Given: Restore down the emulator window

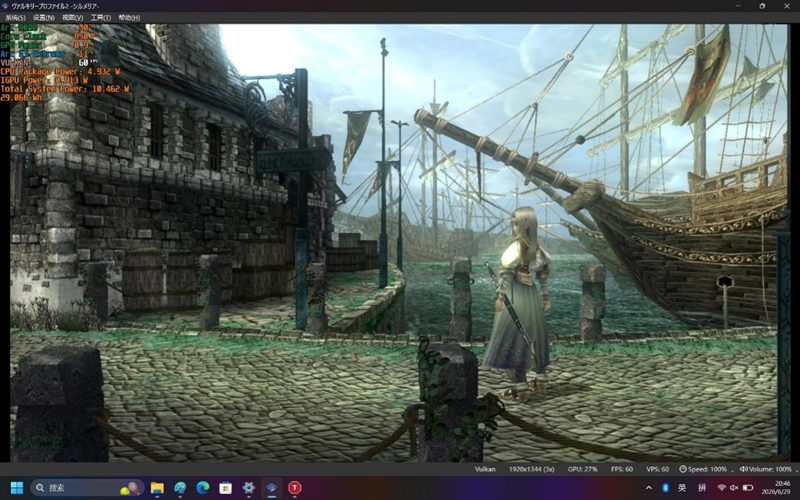Looking at the screenshot, I should pos(762,6).
